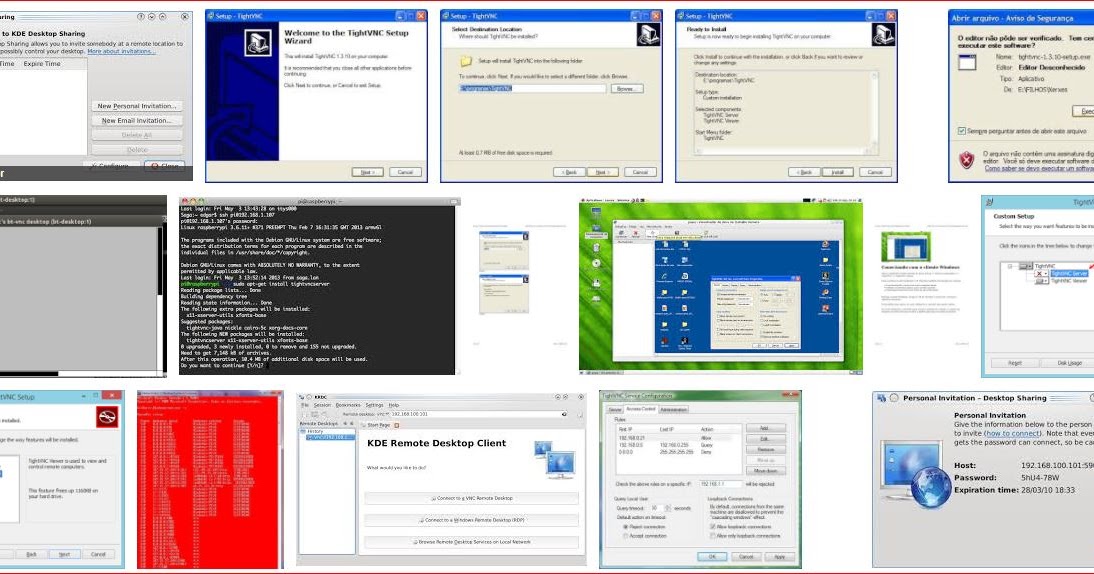The width and height of the screenshot is (1094, 574).
Task: Click the computer icon in Ready to Install wizard
Action: [x=883, y=34]
